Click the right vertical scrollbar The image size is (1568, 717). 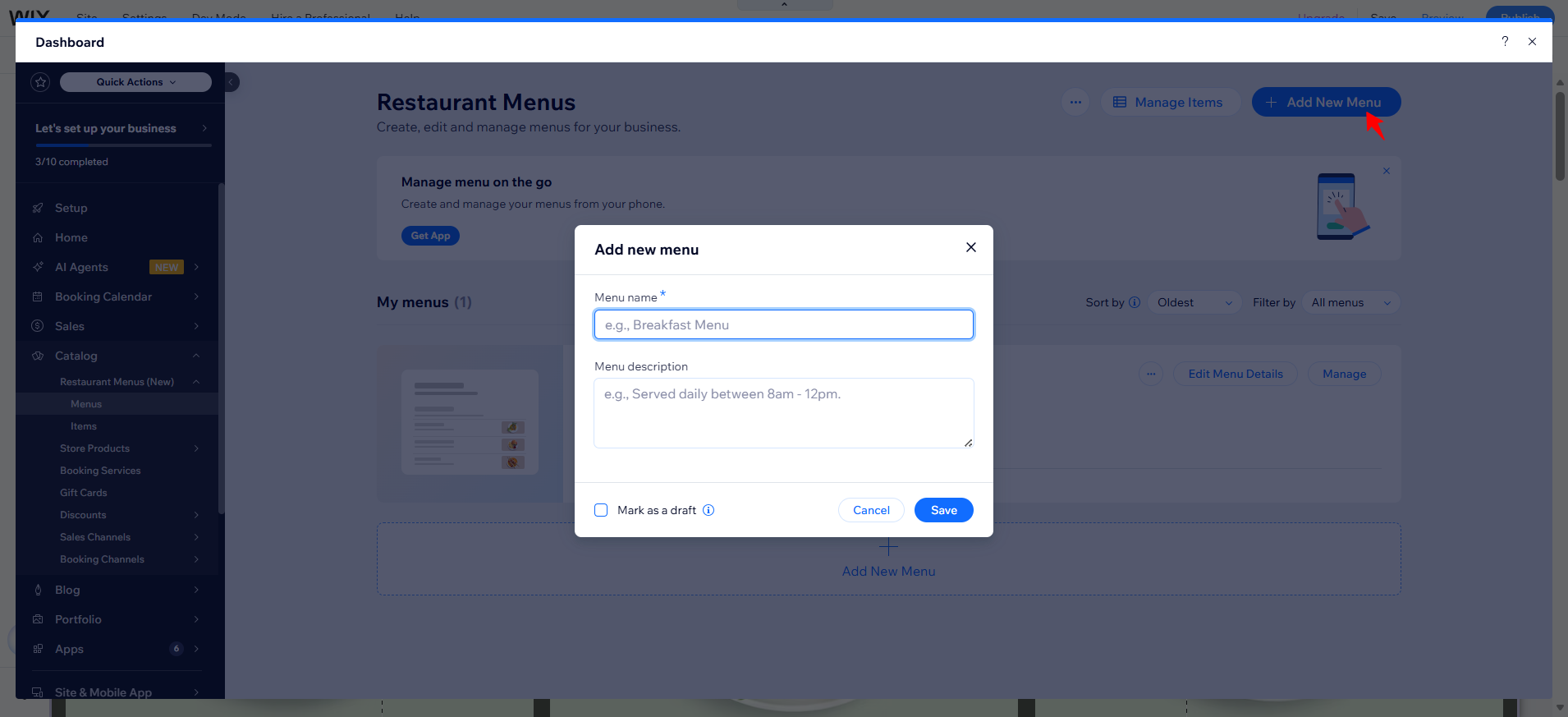pyautogui.click(x=1560, y=136)
